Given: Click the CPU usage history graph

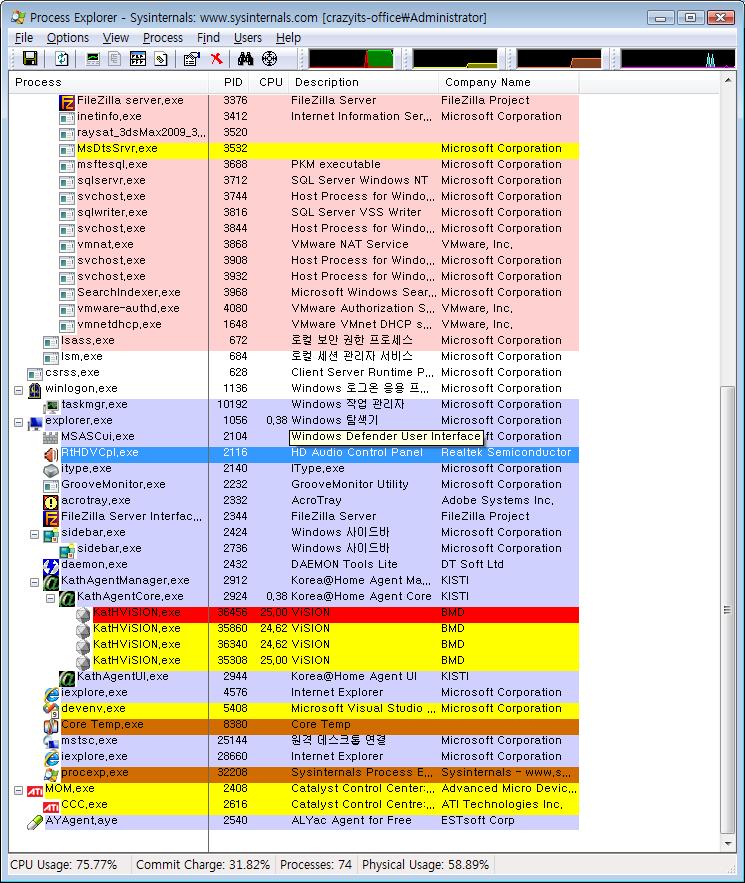Looking at the screenshot, I should (351, 59).
